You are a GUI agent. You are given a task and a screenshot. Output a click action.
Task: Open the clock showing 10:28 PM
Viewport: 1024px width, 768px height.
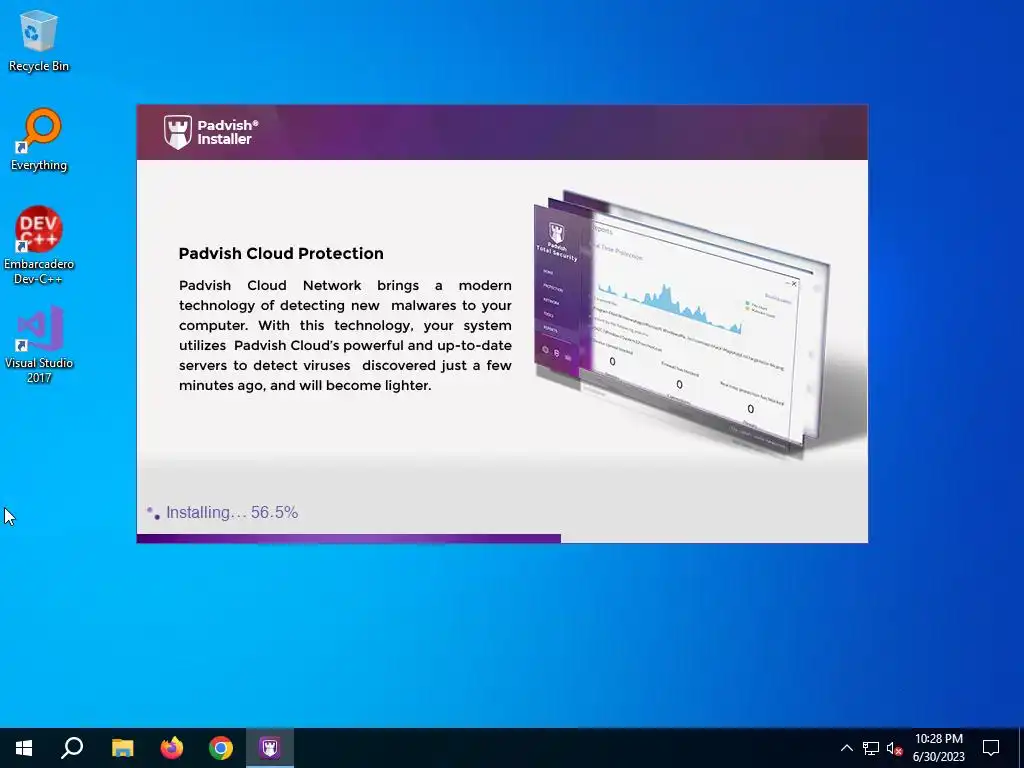point(938,748)
